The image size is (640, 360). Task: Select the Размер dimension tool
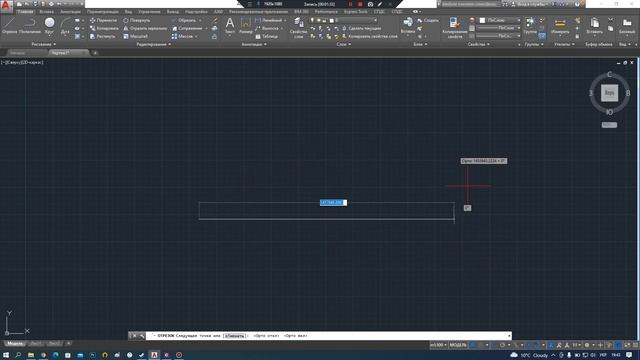tap(245, 25)
